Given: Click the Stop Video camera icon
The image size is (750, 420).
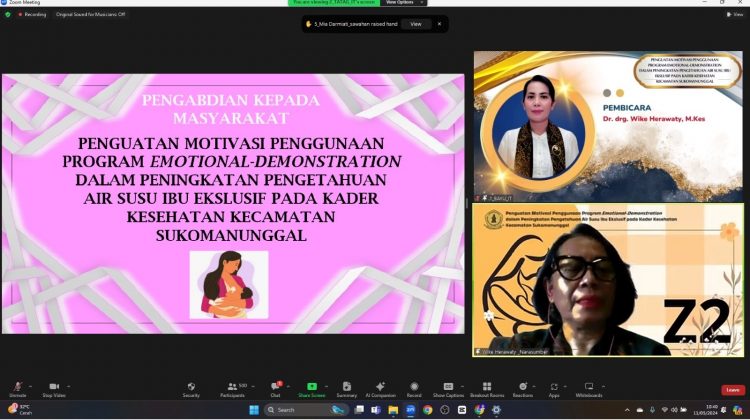Looking at the screenshot, I should coord(54,387).
